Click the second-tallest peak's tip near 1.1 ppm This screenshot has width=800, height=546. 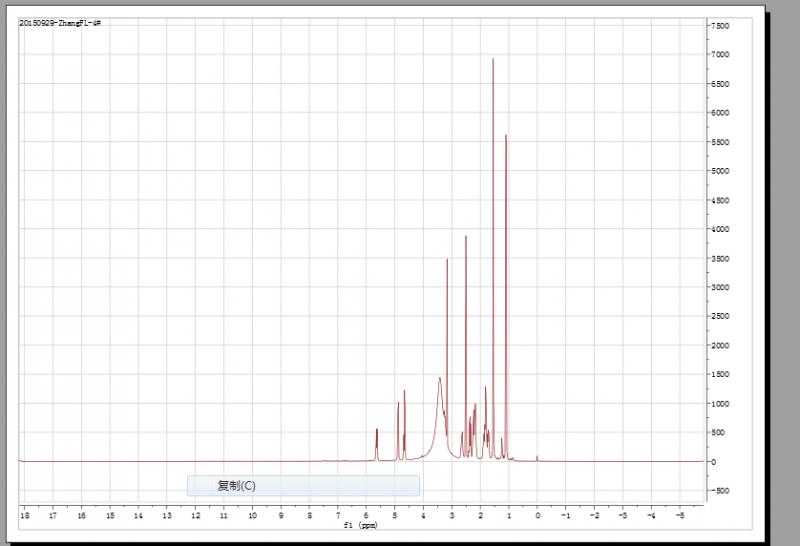pos(506,136)
